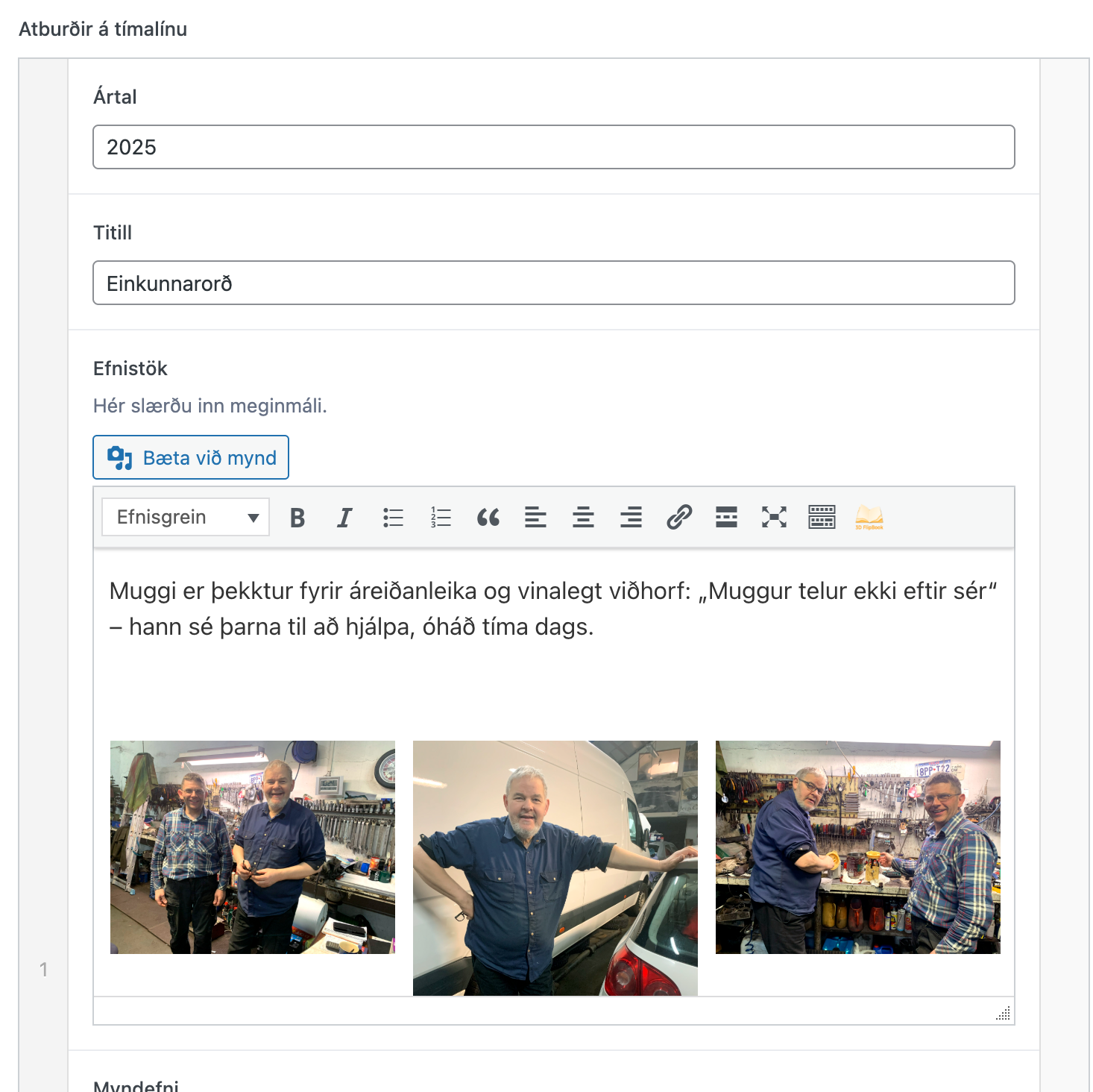
Task: Apply italic formatting to the text
Action: (344, 517)
